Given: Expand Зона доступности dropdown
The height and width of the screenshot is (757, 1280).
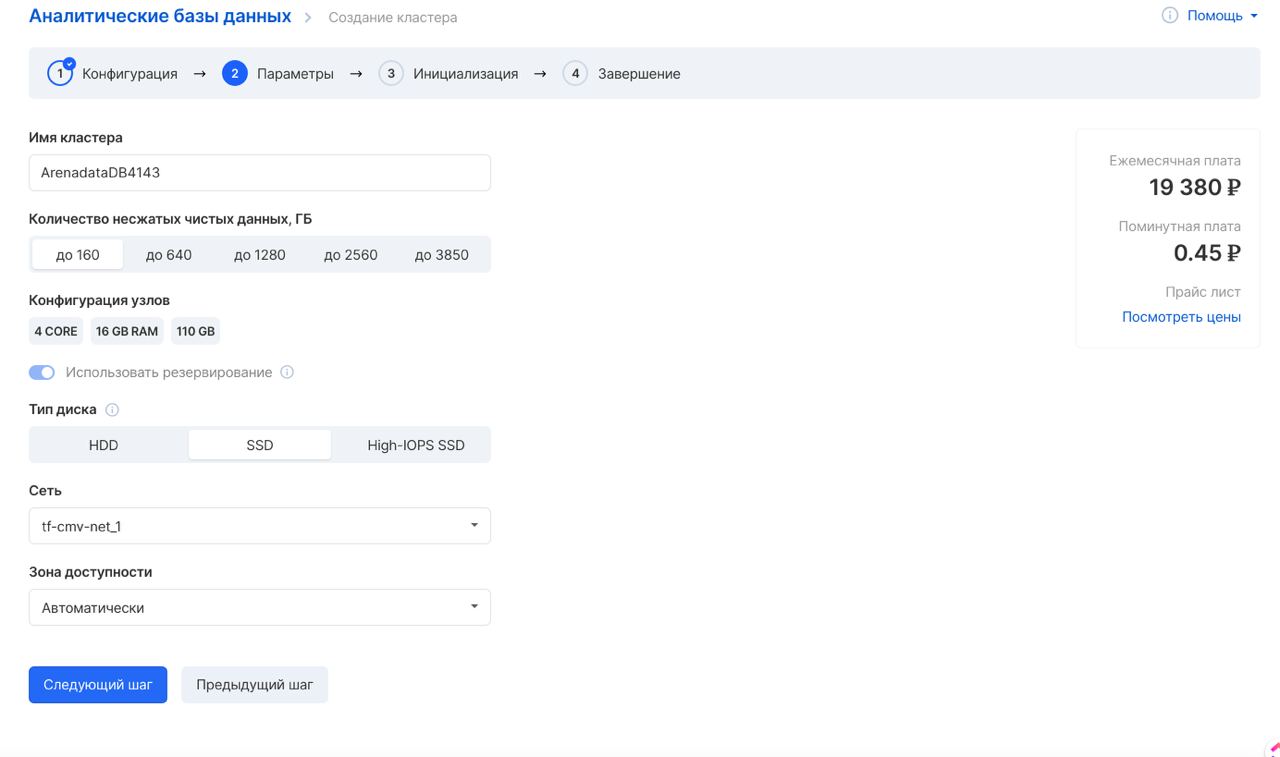Looking at the screenshot, I should (x=260, y=608).
